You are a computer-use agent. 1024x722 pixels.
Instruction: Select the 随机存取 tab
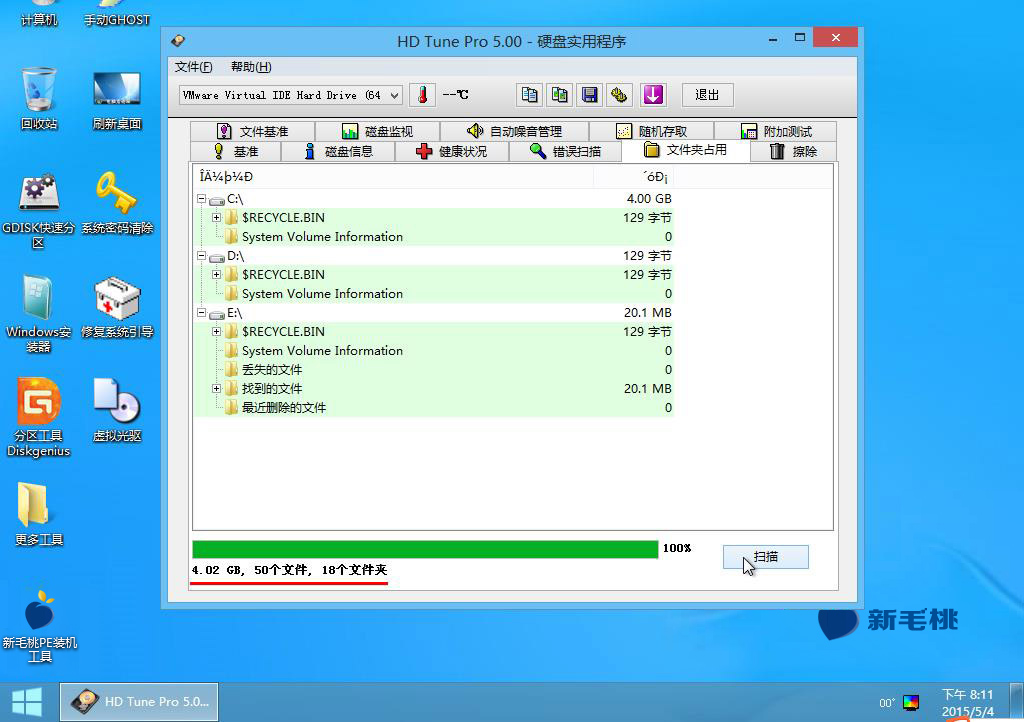coord(652,131)
